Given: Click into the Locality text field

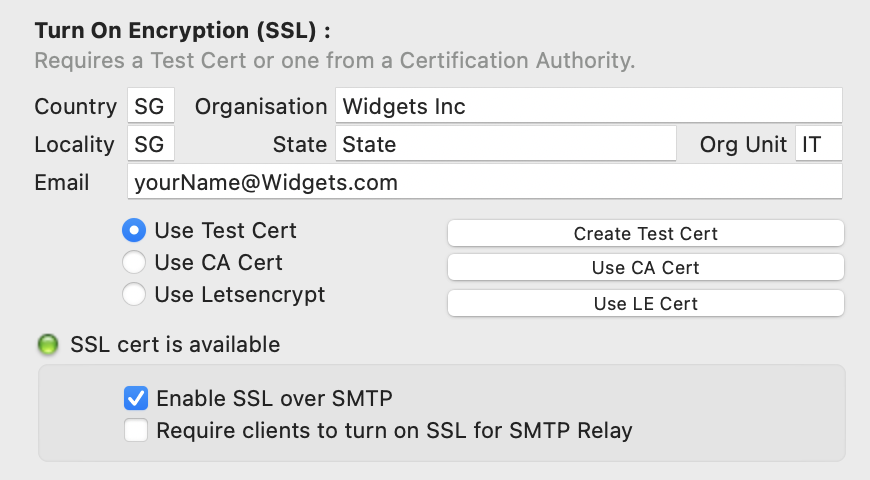Looking at the screenshot, I should (151, 144).
